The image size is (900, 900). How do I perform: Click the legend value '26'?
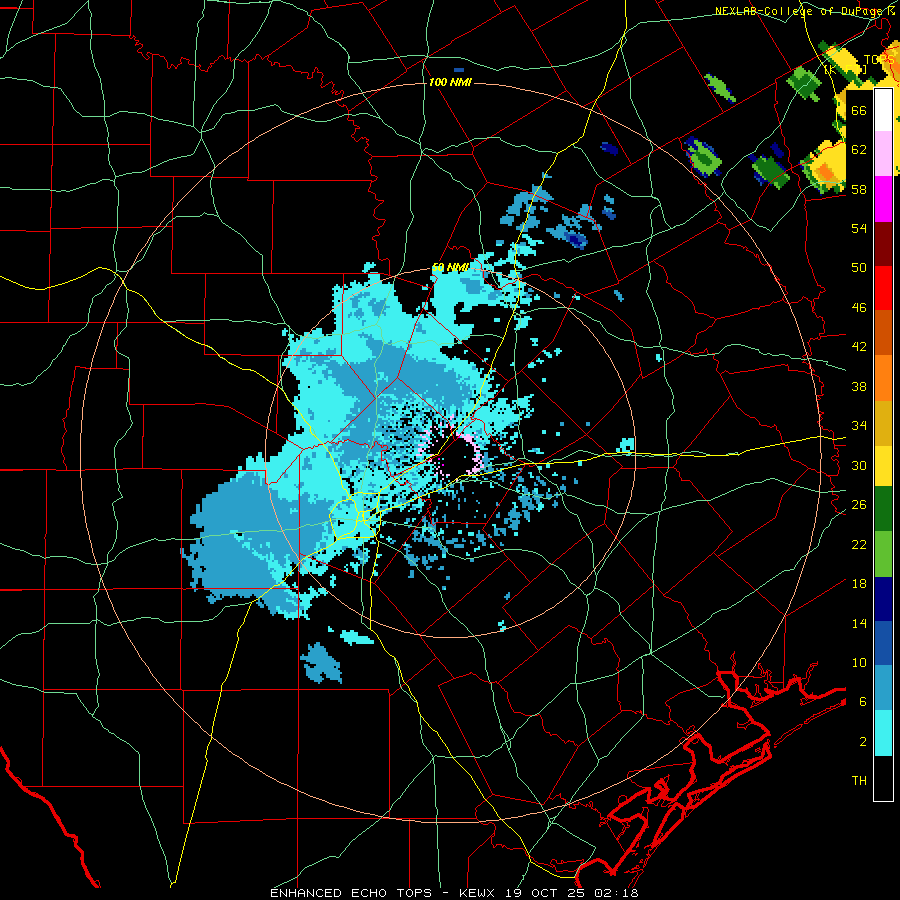click(859, 505)
